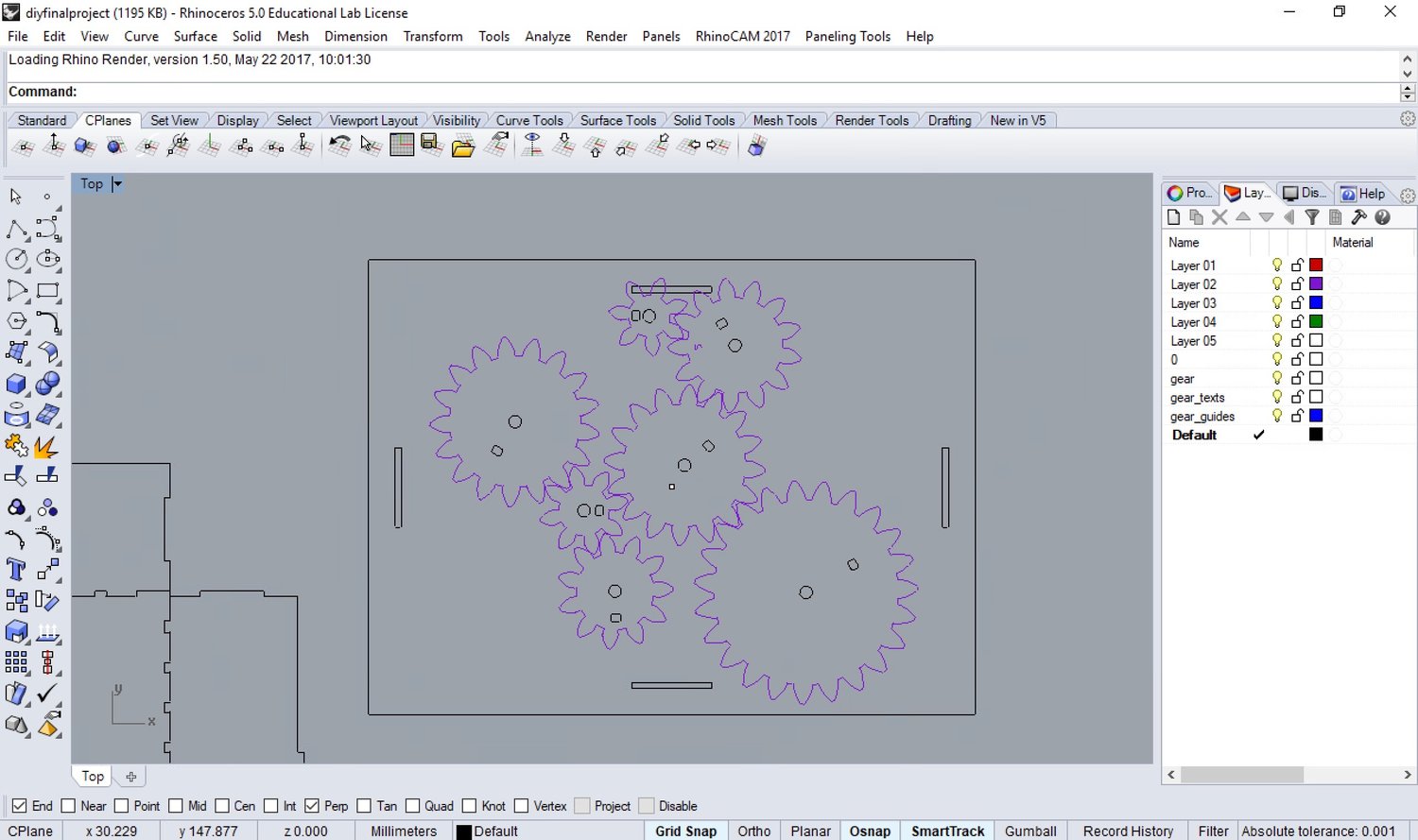
Task: Click the Show grid CPlane icon
Action: (x=402, y=146)
